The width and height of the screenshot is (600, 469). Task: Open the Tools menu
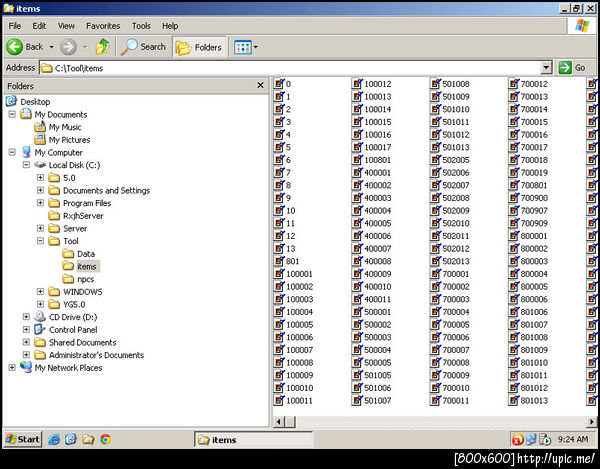141,26
